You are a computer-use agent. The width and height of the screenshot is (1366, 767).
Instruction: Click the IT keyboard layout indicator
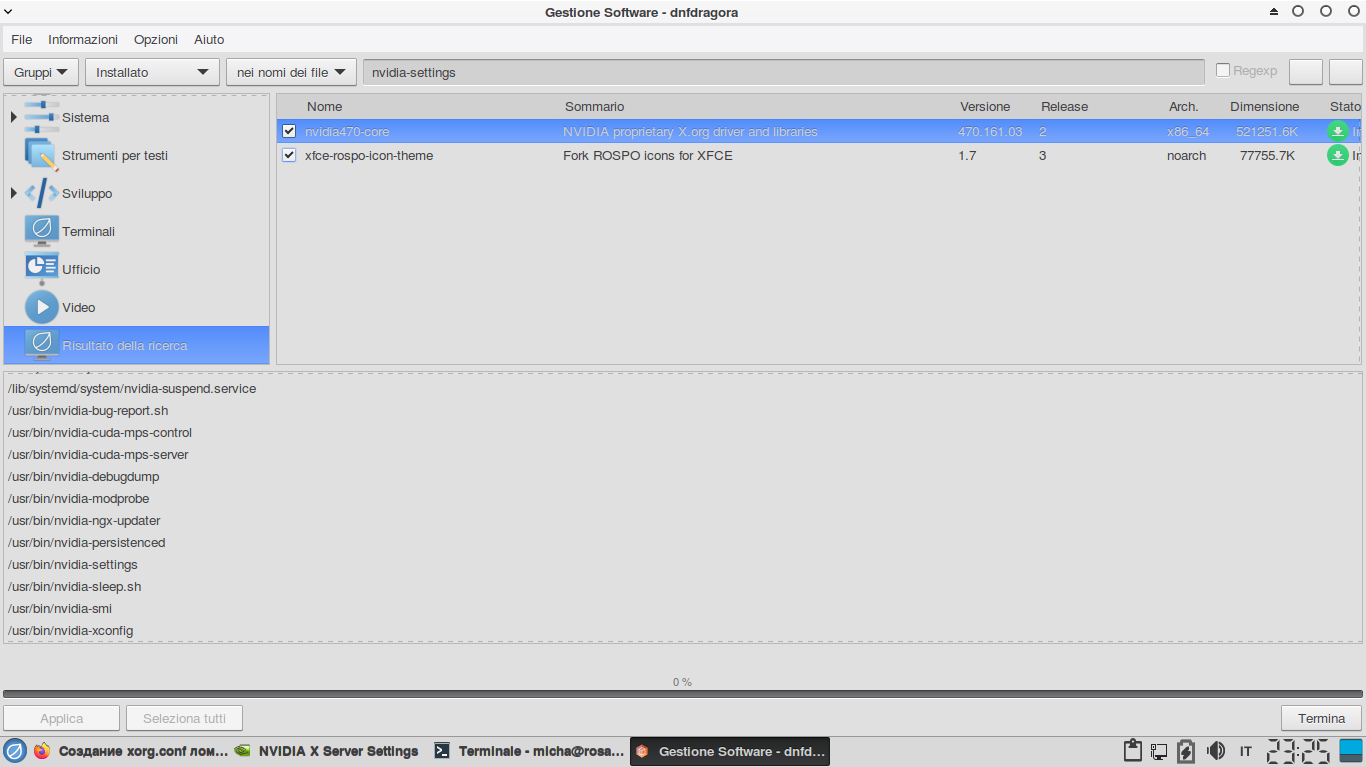(1246, 751)
